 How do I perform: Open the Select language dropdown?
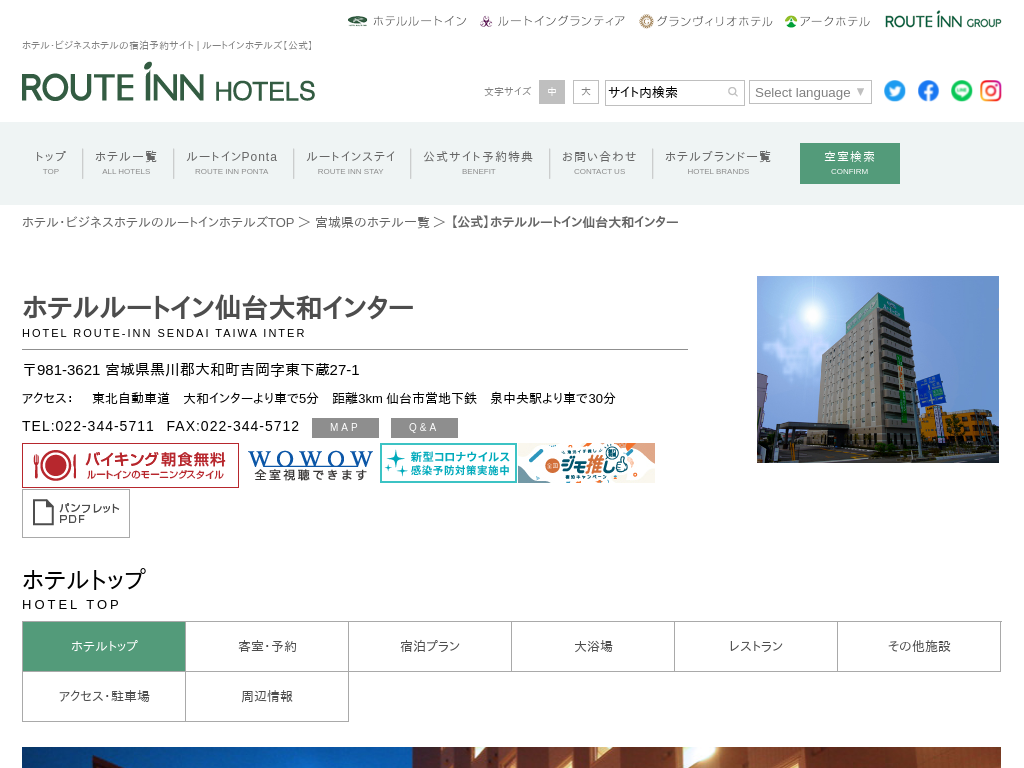(x=810, y=92)
